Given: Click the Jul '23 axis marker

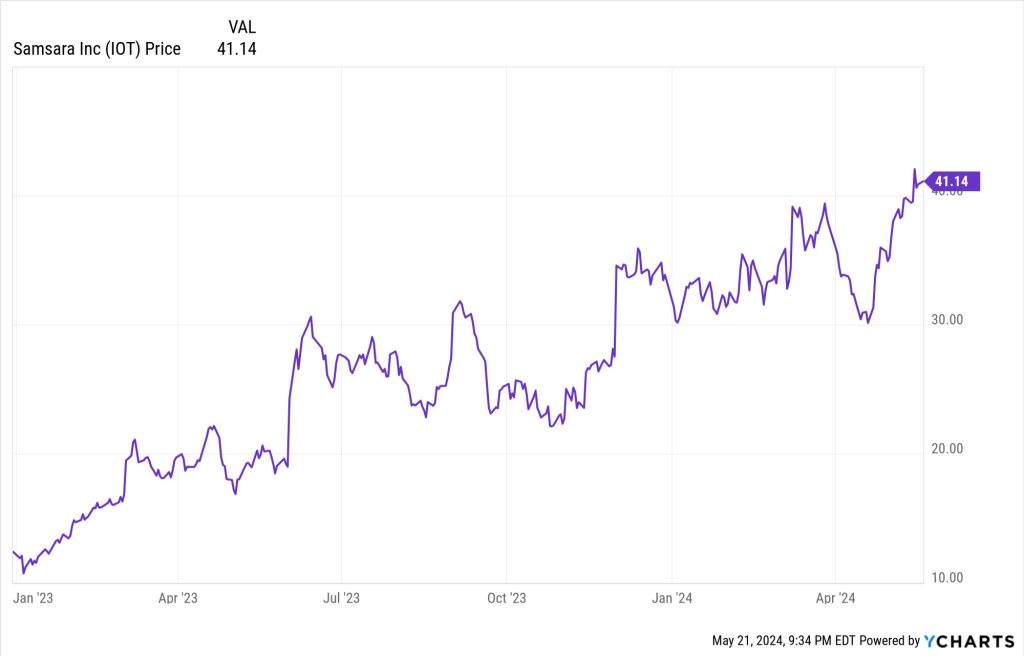Looking at the screenshot, I should [x=341, y=598].
